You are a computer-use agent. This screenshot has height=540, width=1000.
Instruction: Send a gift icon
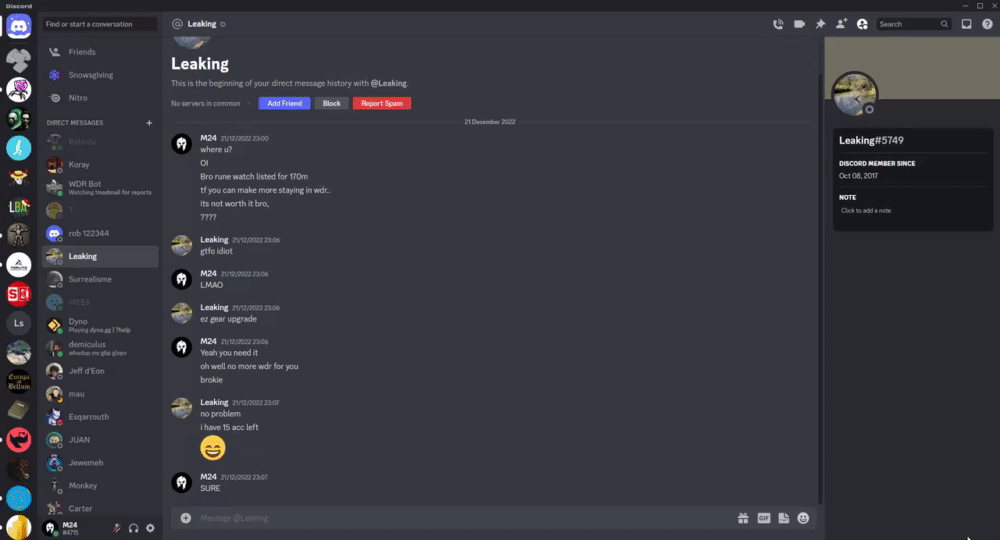[x=743, y=518]
